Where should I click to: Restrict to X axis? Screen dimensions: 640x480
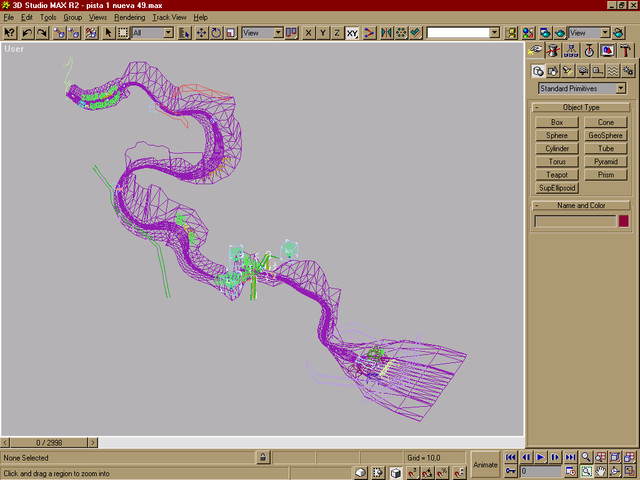click(309, 33)
